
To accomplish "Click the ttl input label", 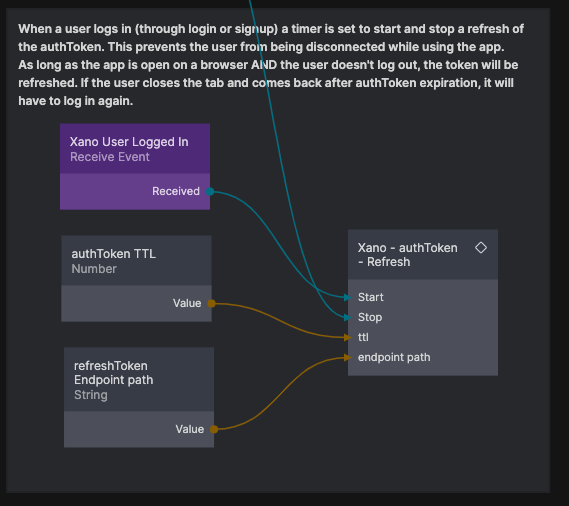I will pyautogui.click(x=363, y=338).
